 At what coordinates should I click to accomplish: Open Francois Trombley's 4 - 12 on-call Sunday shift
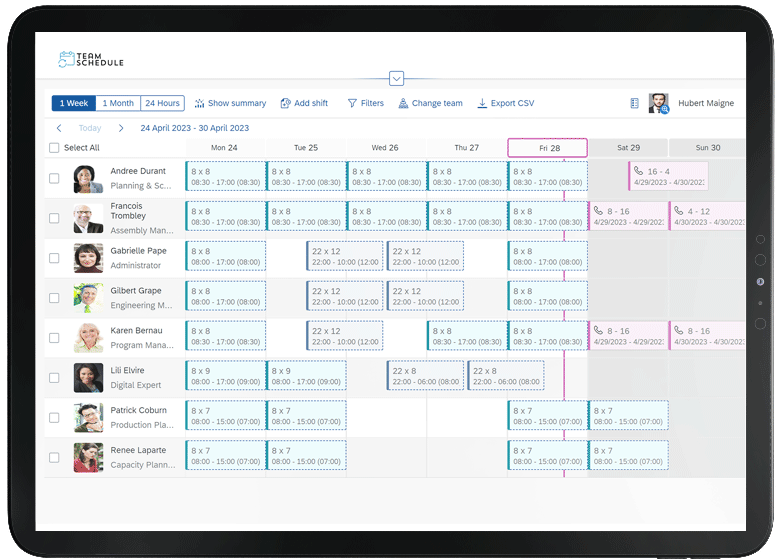(708, 216)
